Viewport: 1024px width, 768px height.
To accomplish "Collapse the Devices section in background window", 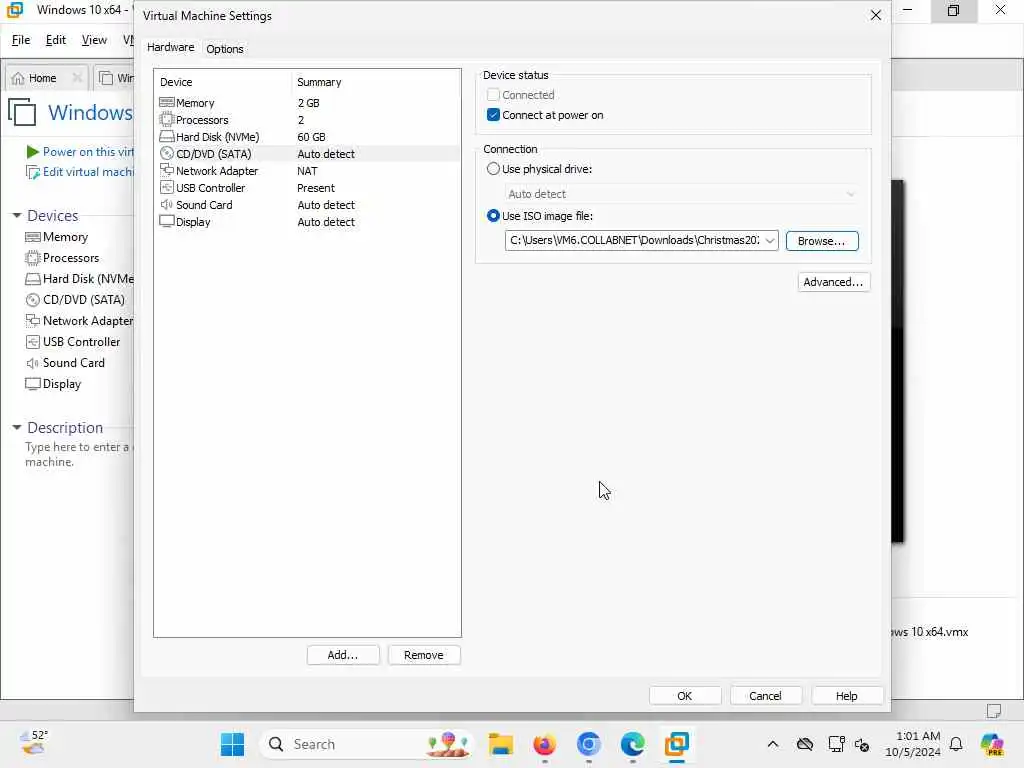I will pos(17,216).
